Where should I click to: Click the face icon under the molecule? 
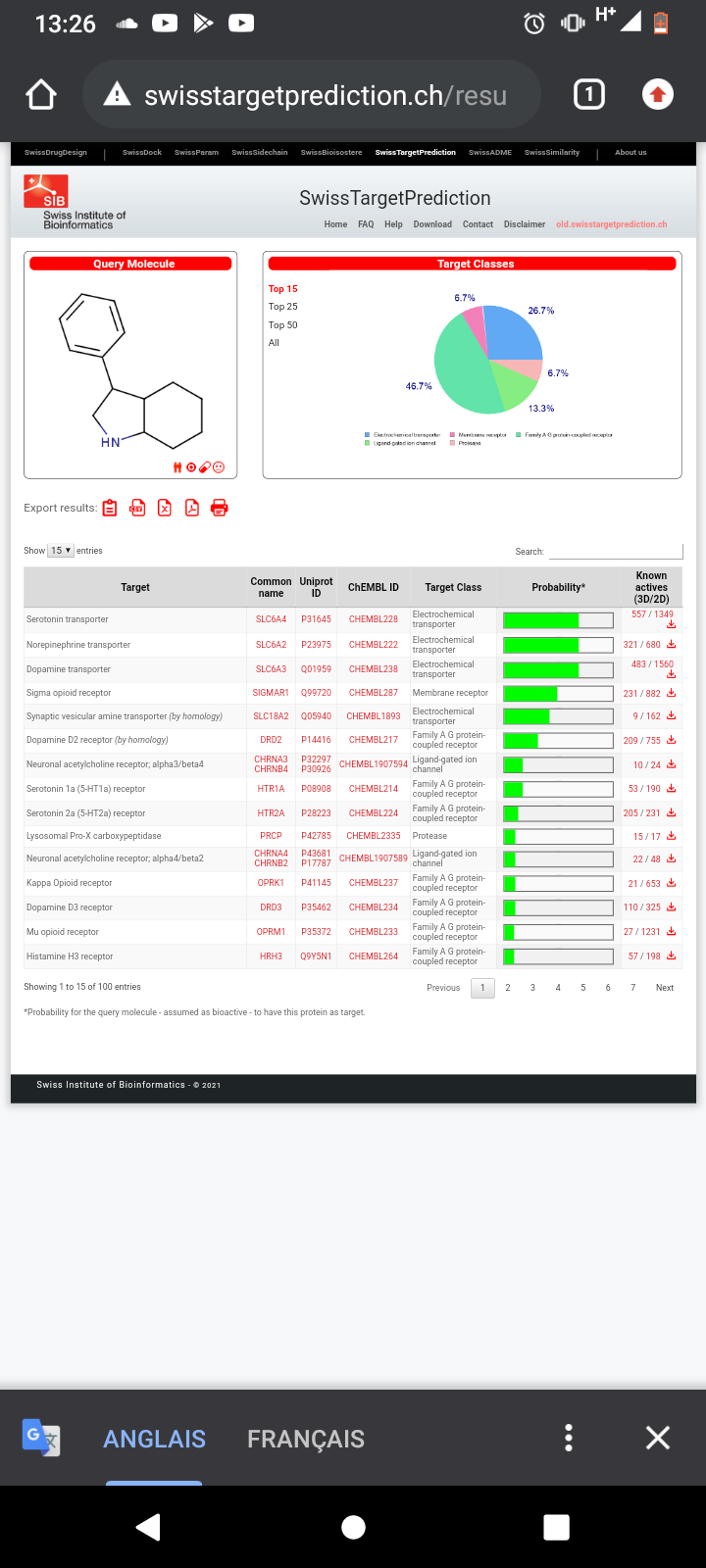pyautogui.click(x=219, y=467)
